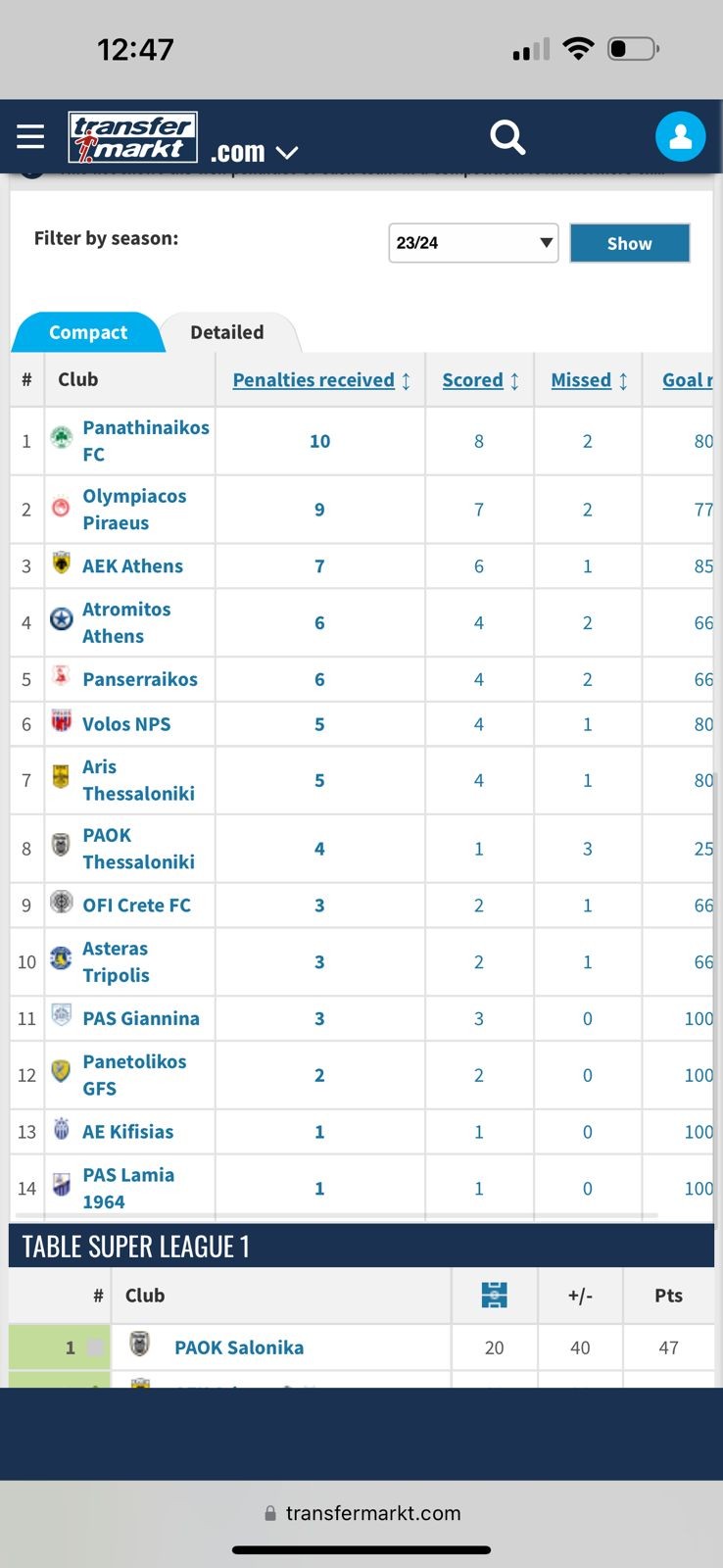Screen dimensions: 723x1568
Task: Open PAOK Salonika link in league table
Action: [x=238, y=1347]
